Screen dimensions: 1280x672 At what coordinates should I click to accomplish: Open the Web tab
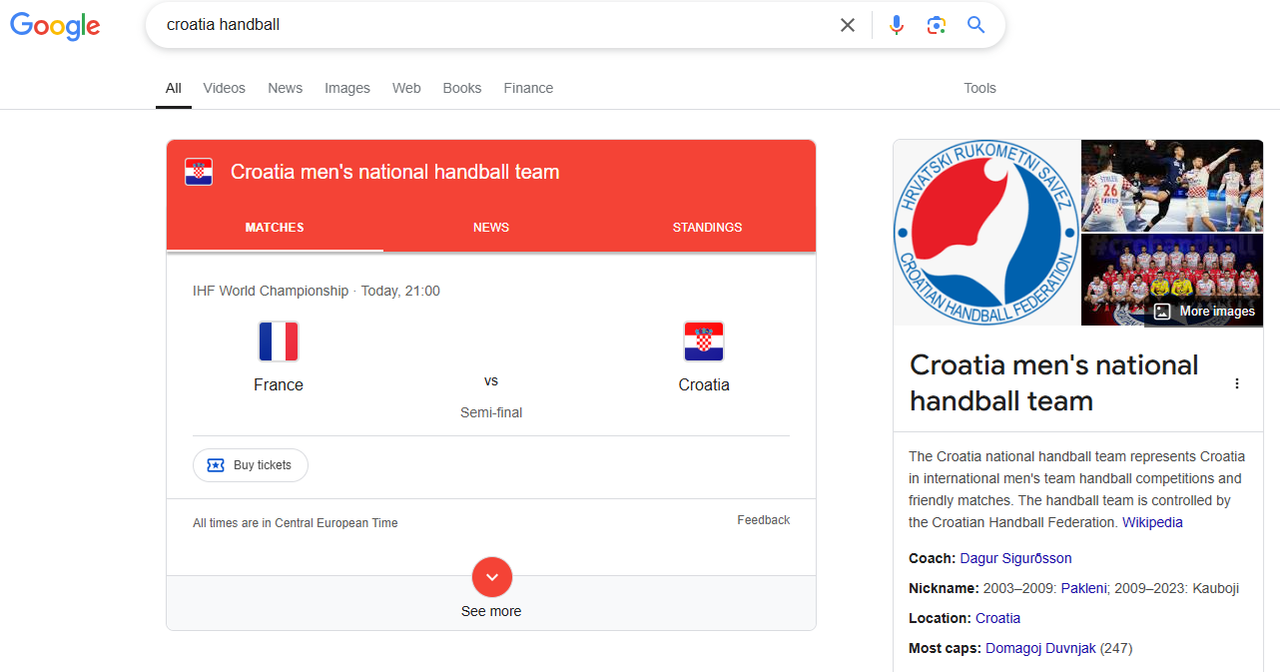click(x=406, y=88)
